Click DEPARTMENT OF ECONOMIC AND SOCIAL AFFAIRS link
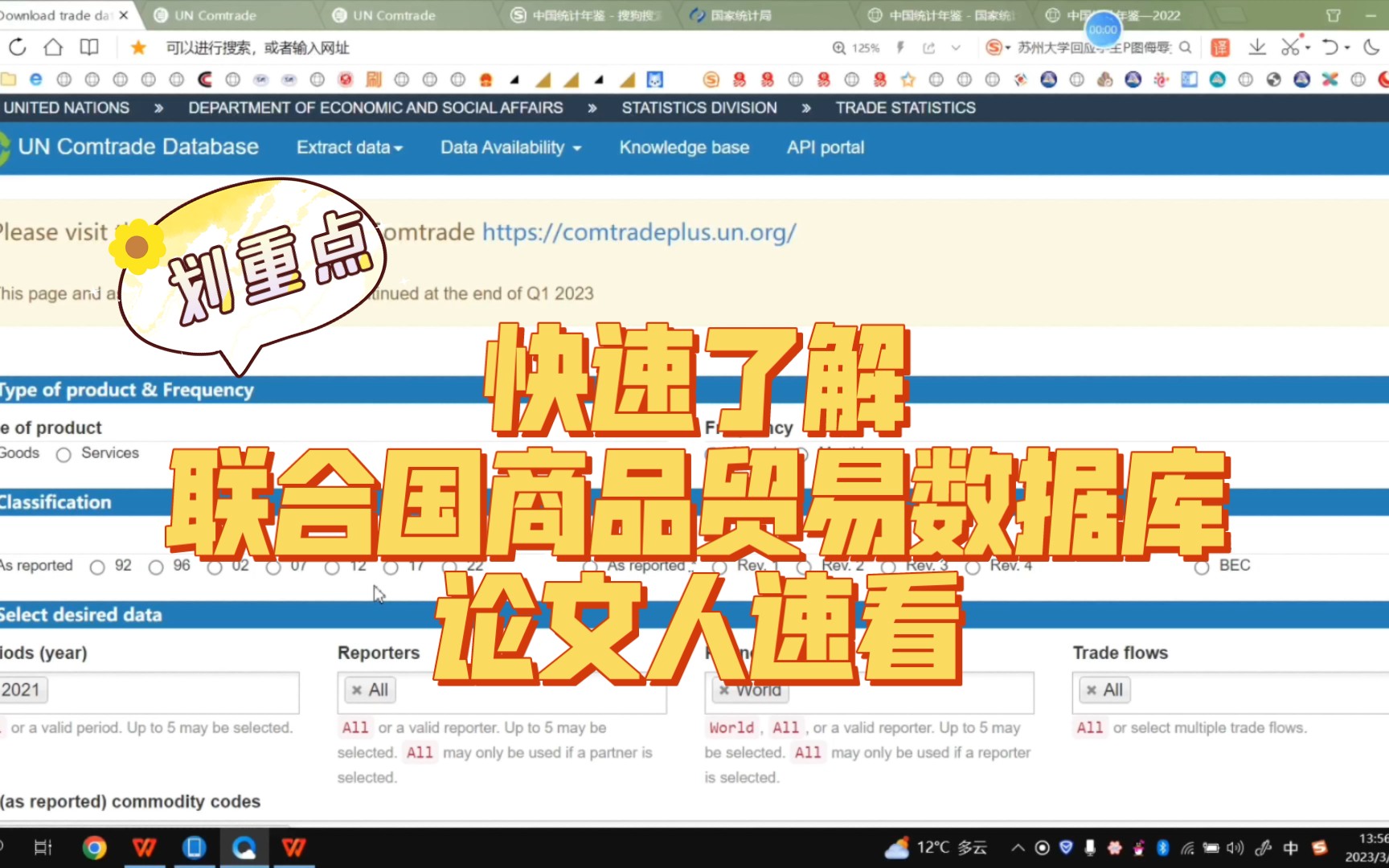The height and width of the screenshot is (868, 1389). (x=375, y=108)
